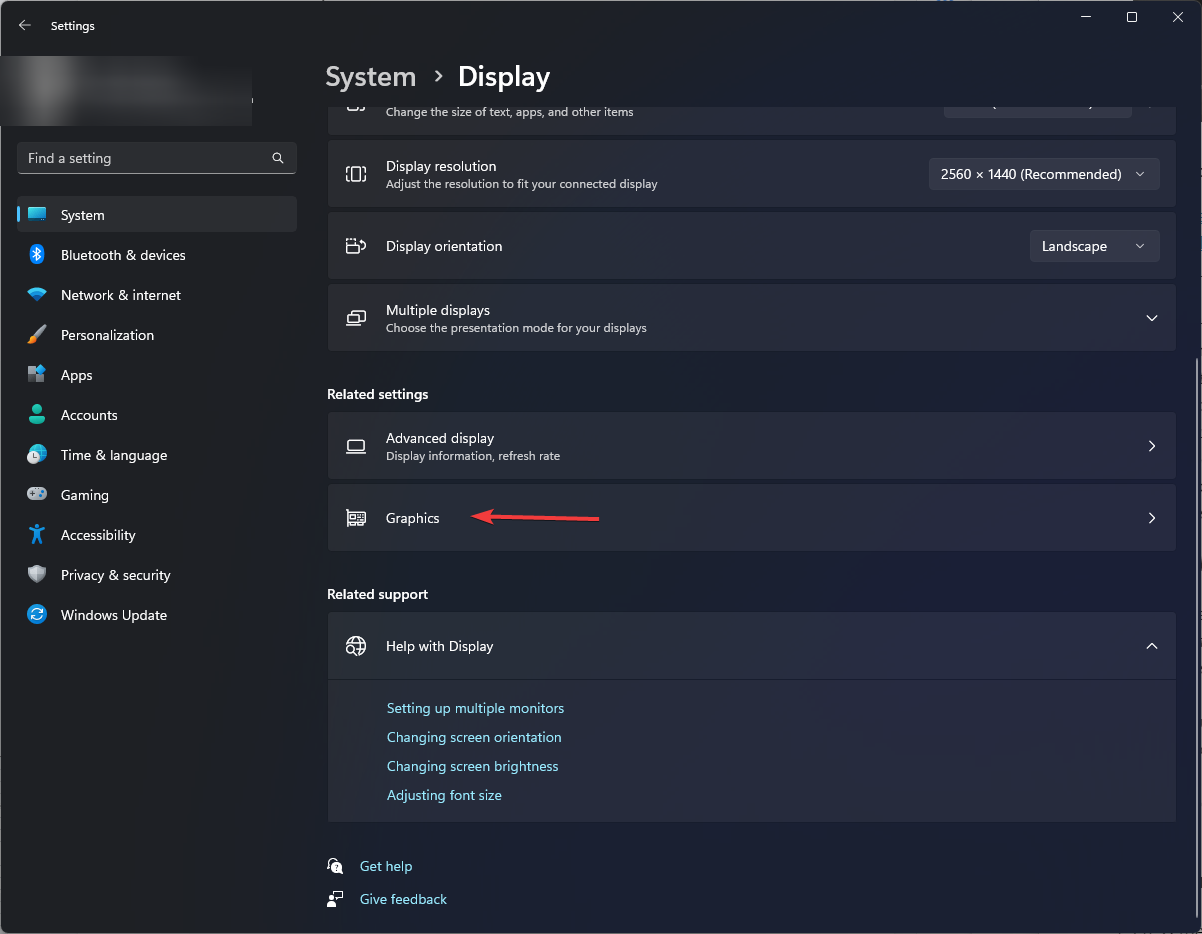Open Network & internet via its globe icon
This screenshot has width=1202, height=934.
[37, 295]
